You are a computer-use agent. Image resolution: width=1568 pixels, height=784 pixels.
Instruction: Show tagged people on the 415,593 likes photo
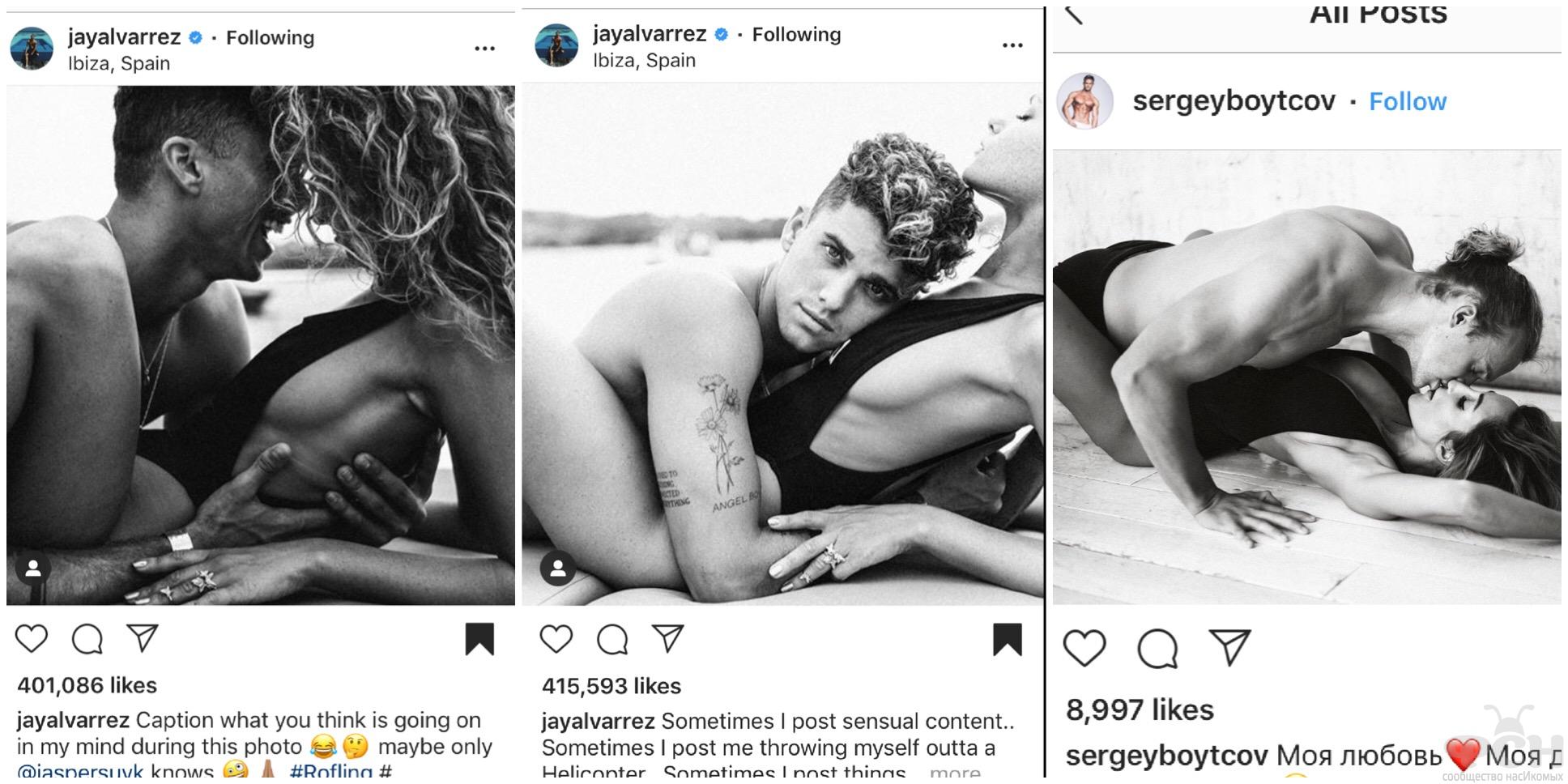coord(558,569)
